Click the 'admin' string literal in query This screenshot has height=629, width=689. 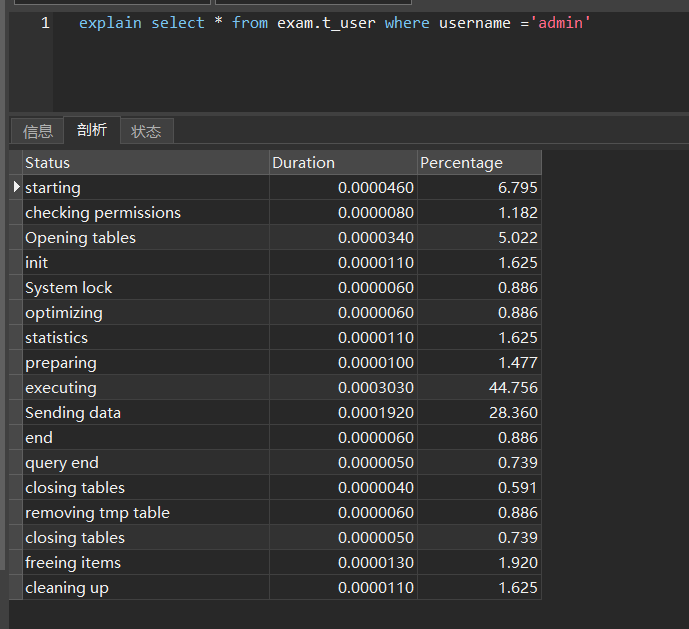(561, 22)
